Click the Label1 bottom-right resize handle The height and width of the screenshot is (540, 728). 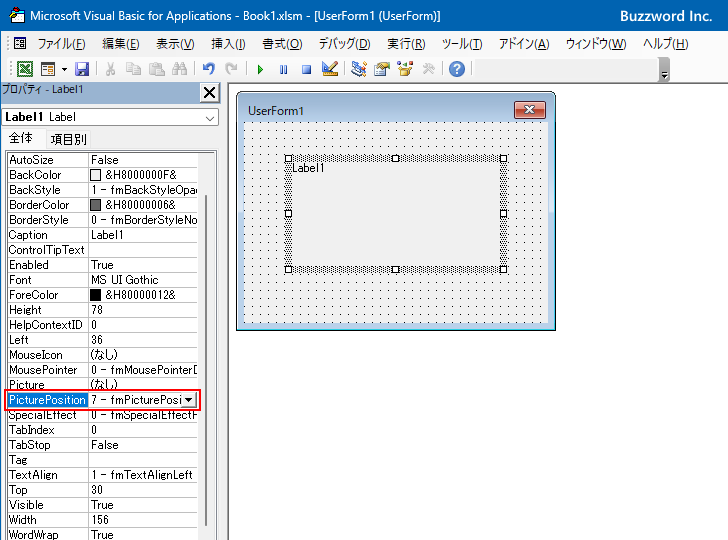(x=503, y=269)
